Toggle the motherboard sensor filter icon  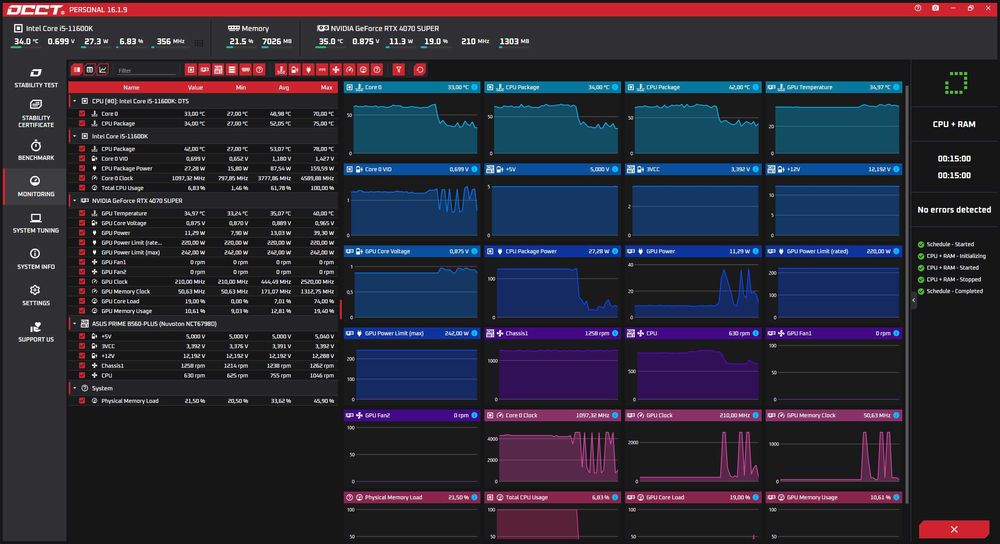(x=218, y=70)
